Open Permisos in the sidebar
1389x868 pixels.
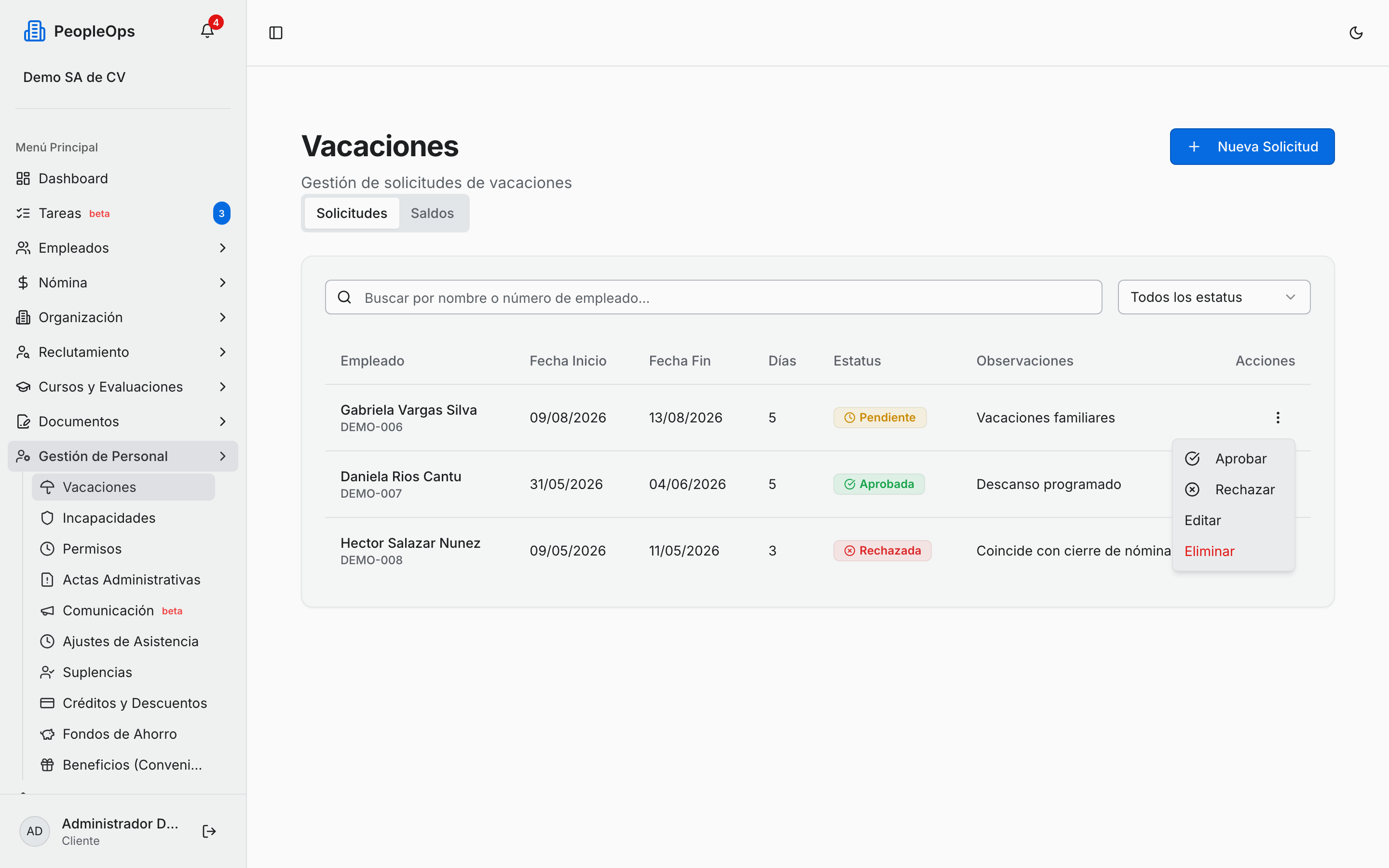click(x=123, y=549)
